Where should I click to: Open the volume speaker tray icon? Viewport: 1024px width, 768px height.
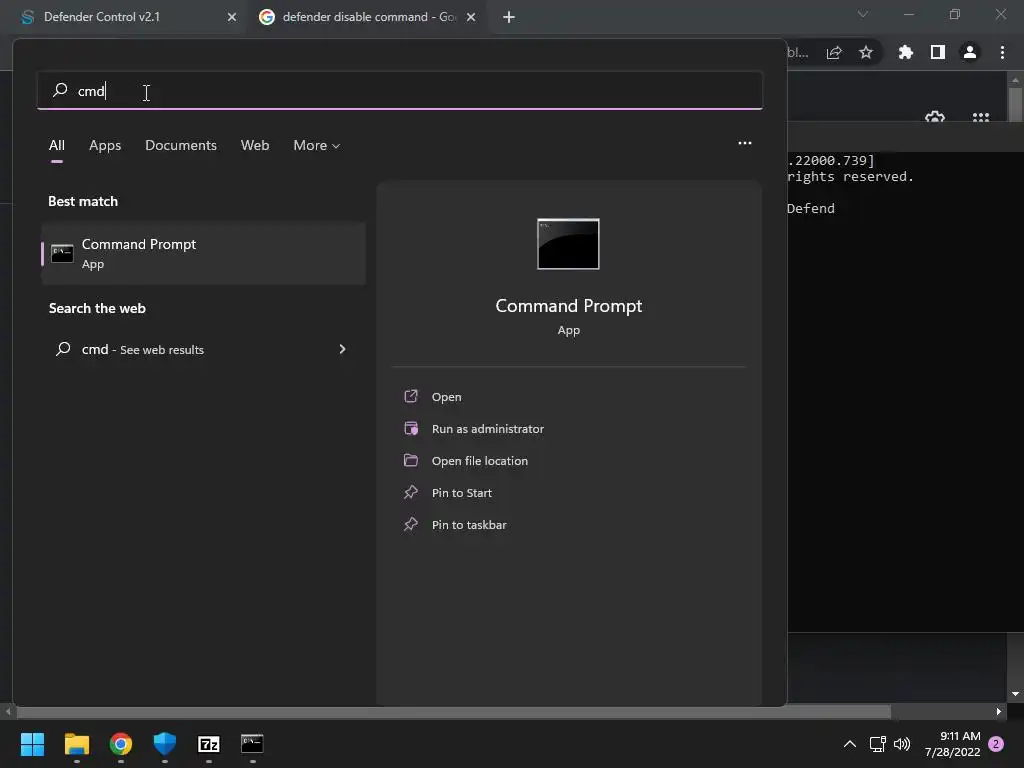click(x=902, y=744)
